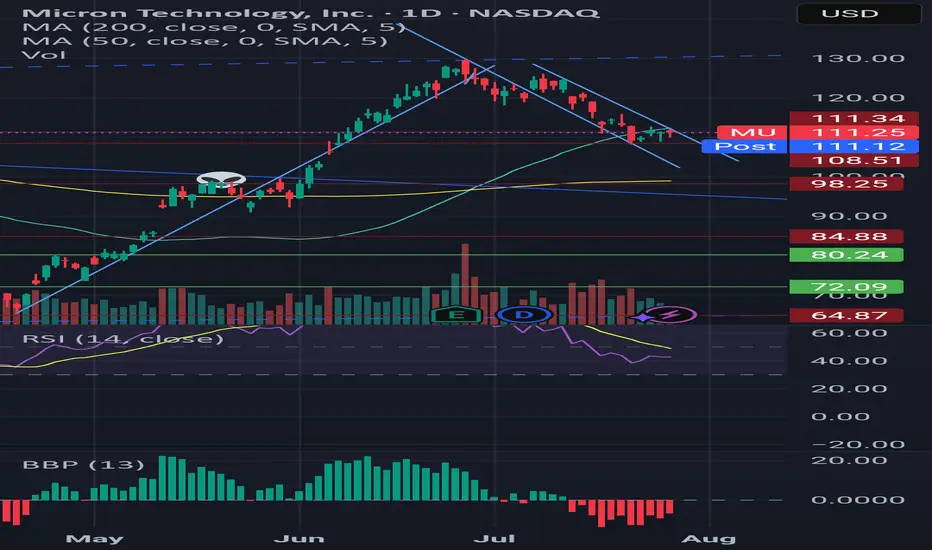Image resolution: width=932 pixels, height=550 pixels.
Task: Click the red candle at the 130 peak
Action: click(x=465, y=71)
